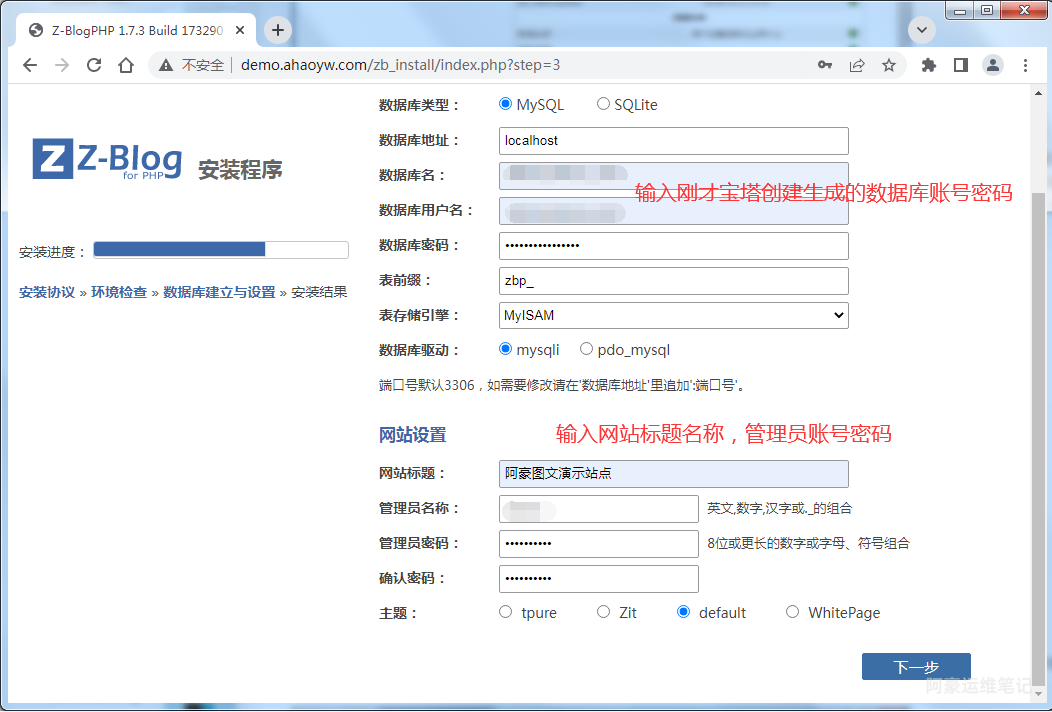Click the 安装进度 progress bar
The image size is (1052, 712).
point(221,250)
